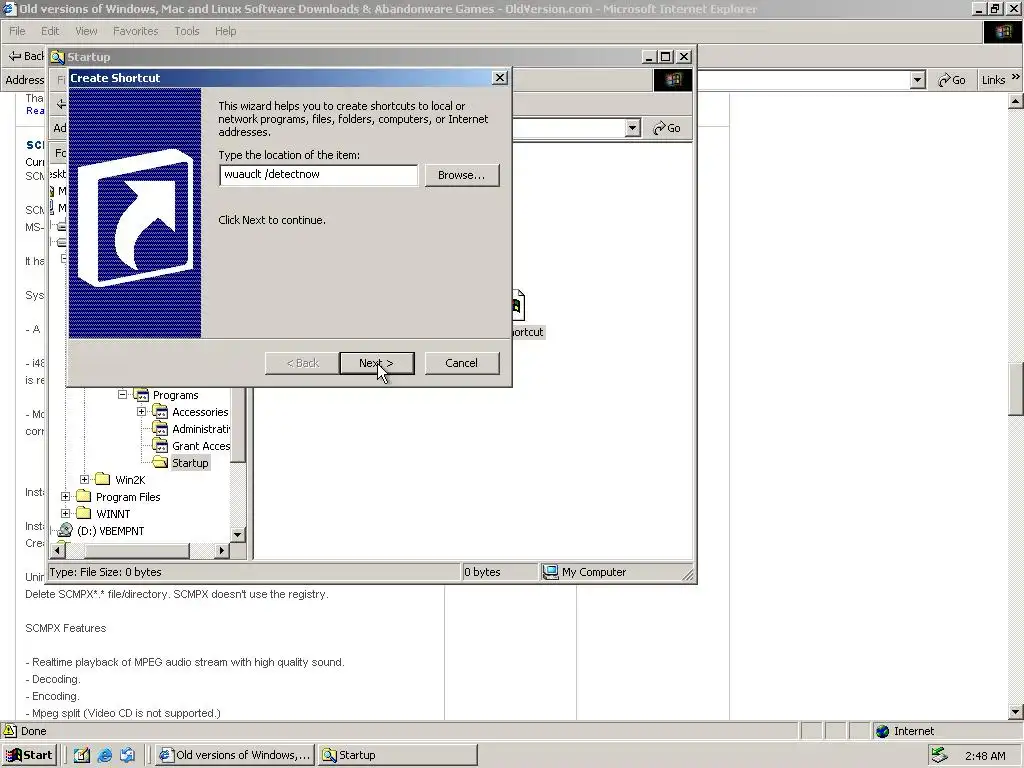
Task: Click folder tree left scroll arrow
Action: click(57, 551)
